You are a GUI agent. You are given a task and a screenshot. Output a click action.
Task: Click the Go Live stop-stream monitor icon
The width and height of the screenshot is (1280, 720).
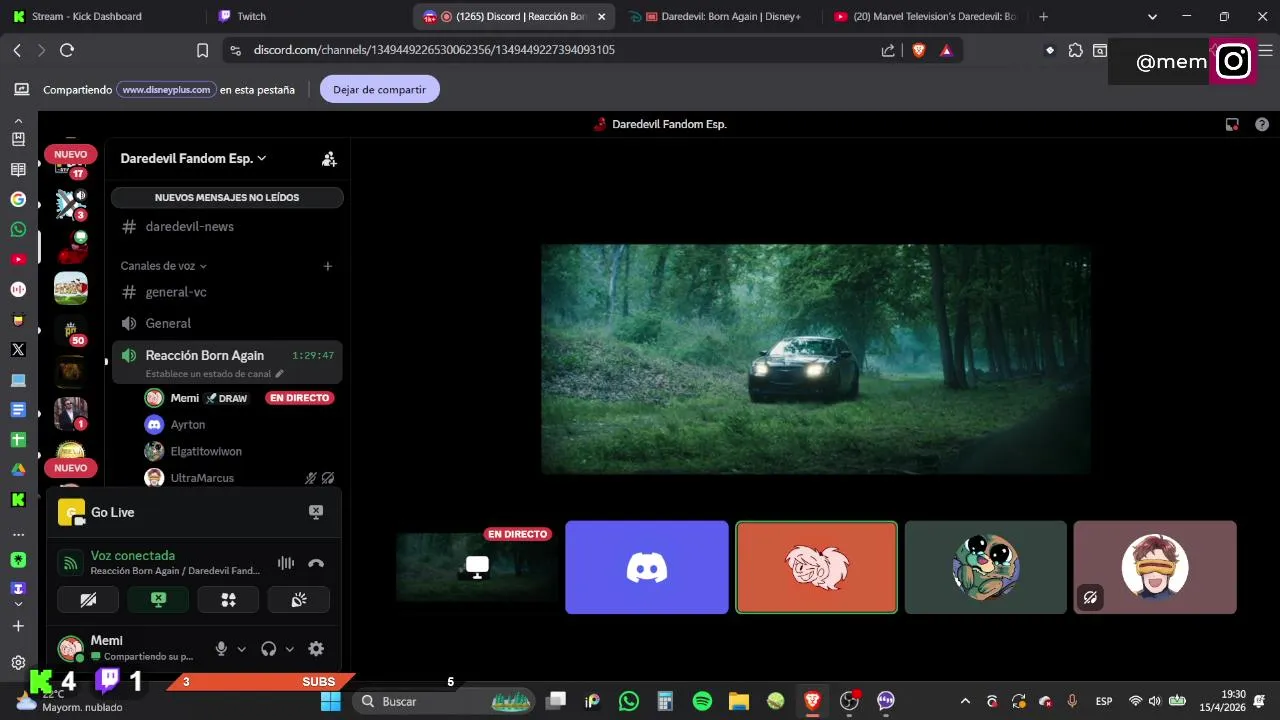[x=316, y=512]
